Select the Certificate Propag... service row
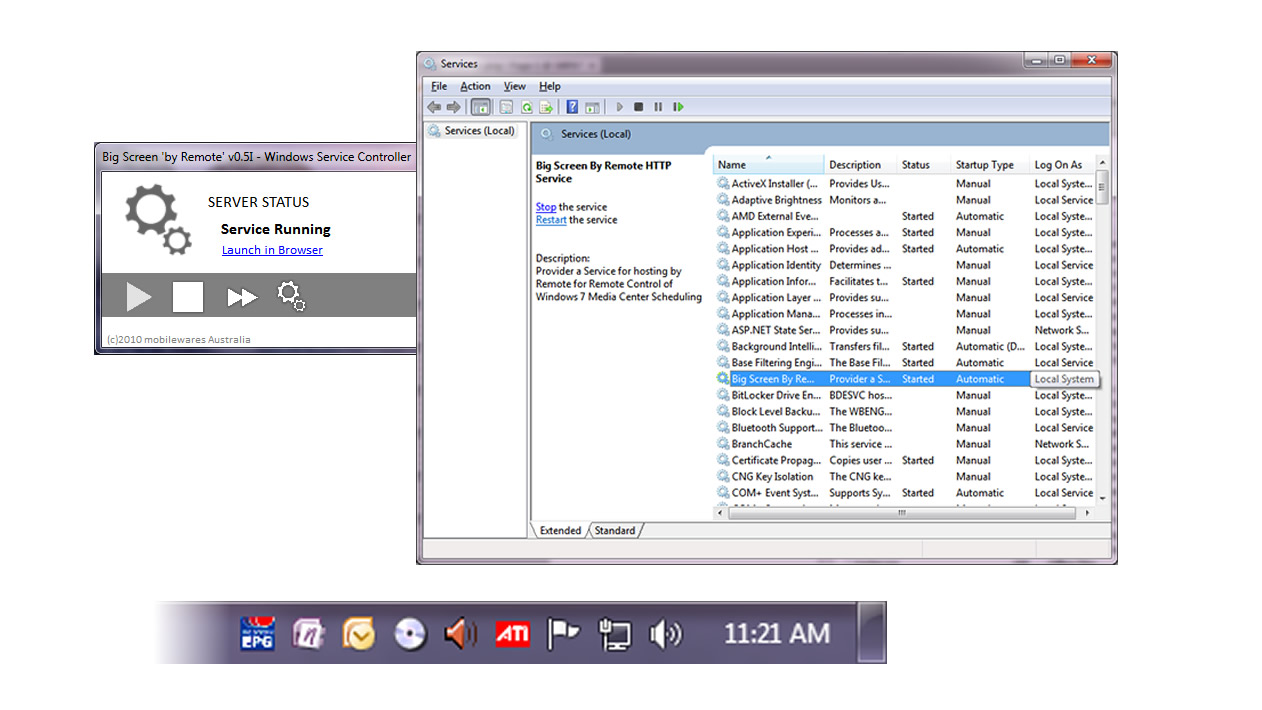Viewport: 1262px width, 710px height. (905, 460)
